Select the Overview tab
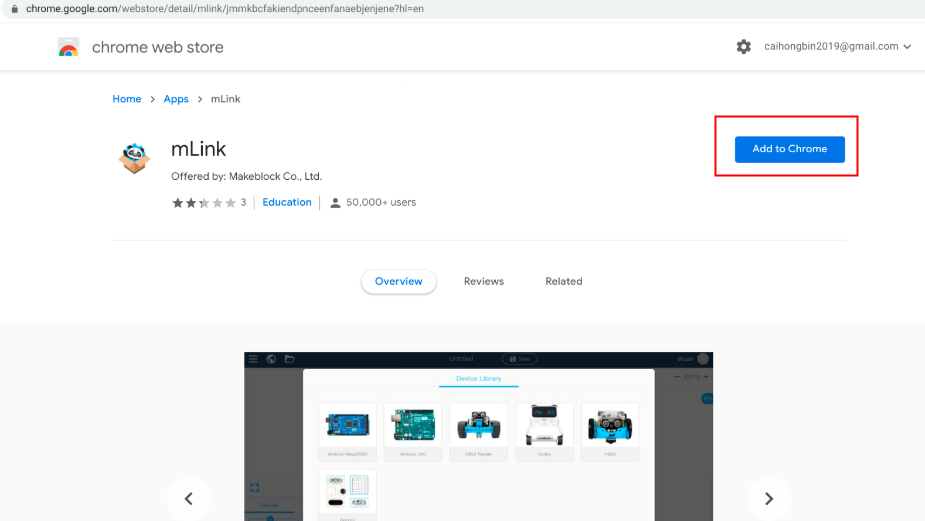This screenshot has width=925, height=521. coord(398,282)
